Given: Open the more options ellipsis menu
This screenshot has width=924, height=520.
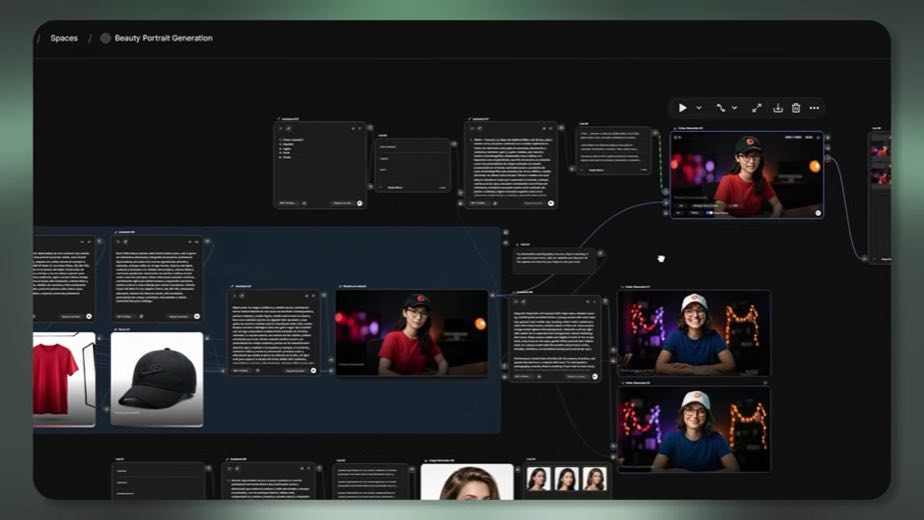Looking at the screenshot, I should pos(814,108).
